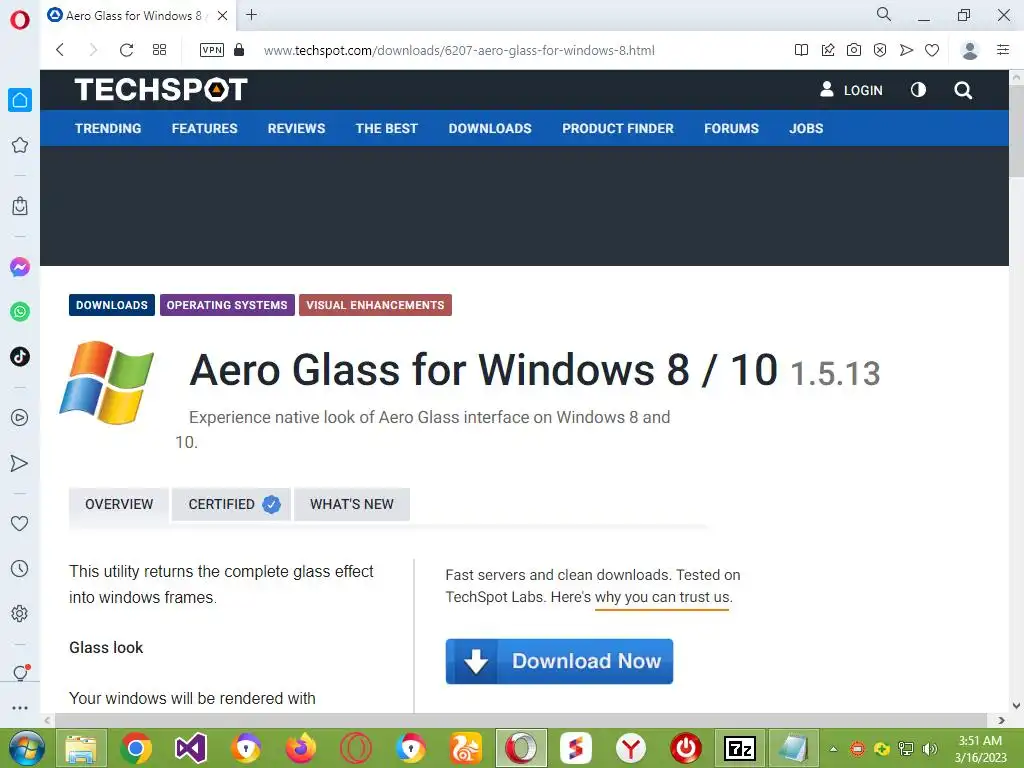Launch Google Chrome from taskbar
Viewport: 1024px width, 768px height.
(x=136, y=748)
